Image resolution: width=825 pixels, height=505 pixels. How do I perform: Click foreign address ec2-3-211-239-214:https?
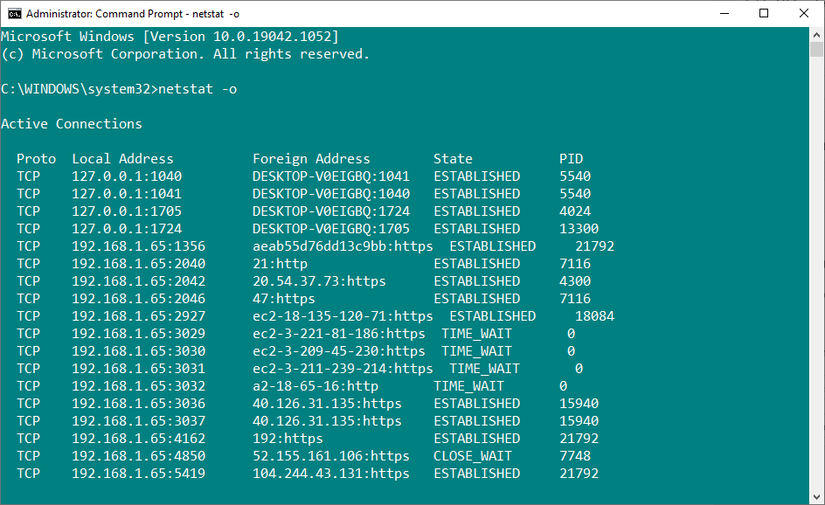point(343,368)
